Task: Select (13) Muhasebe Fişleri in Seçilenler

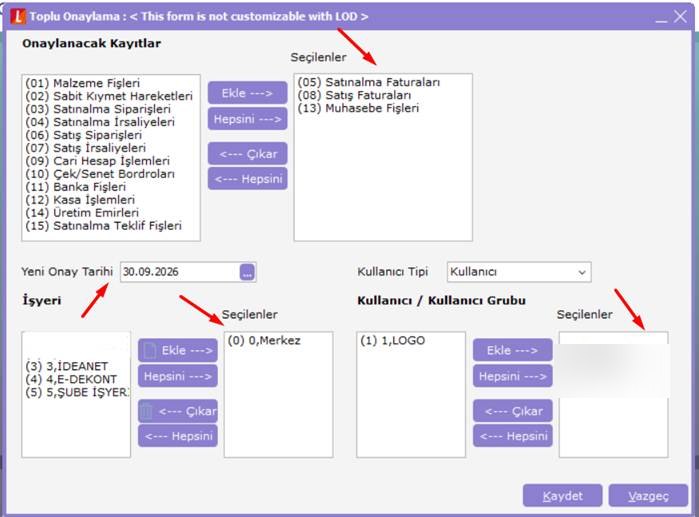Action: [x=358, y=108]
